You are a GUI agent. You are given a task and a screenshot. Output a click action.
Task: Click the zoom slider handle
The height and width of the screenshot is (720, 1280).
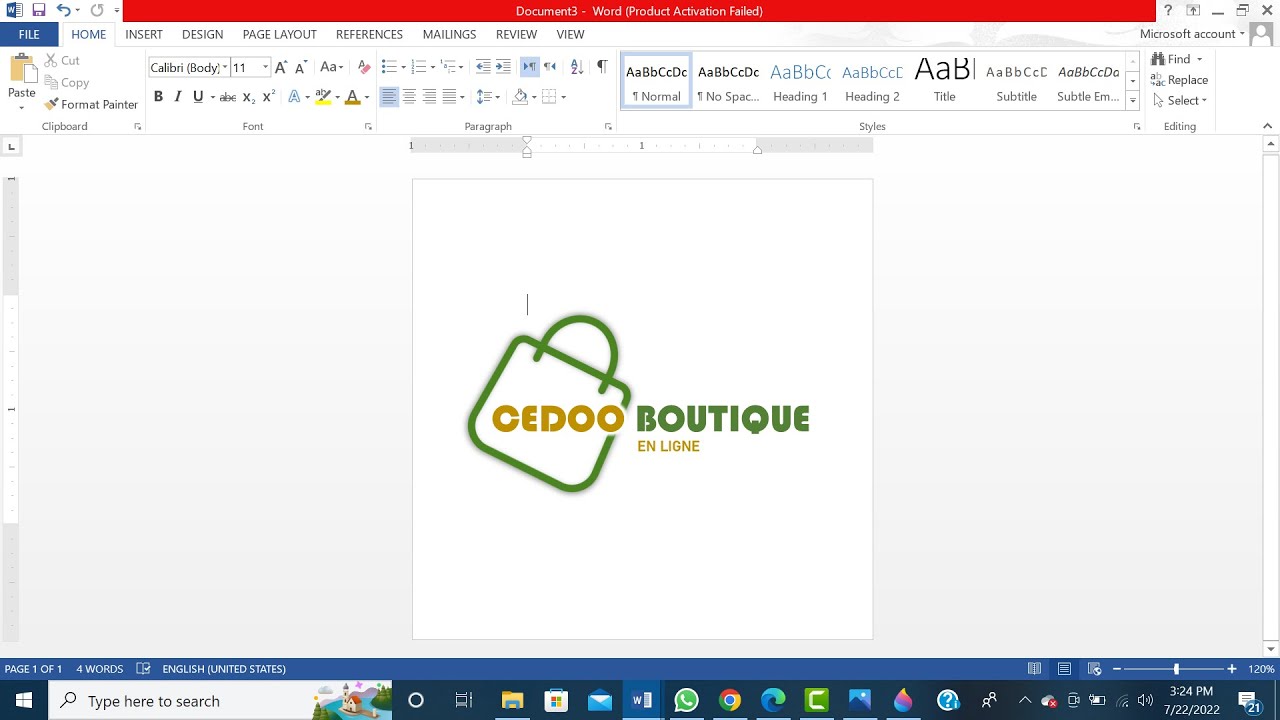1176,669
